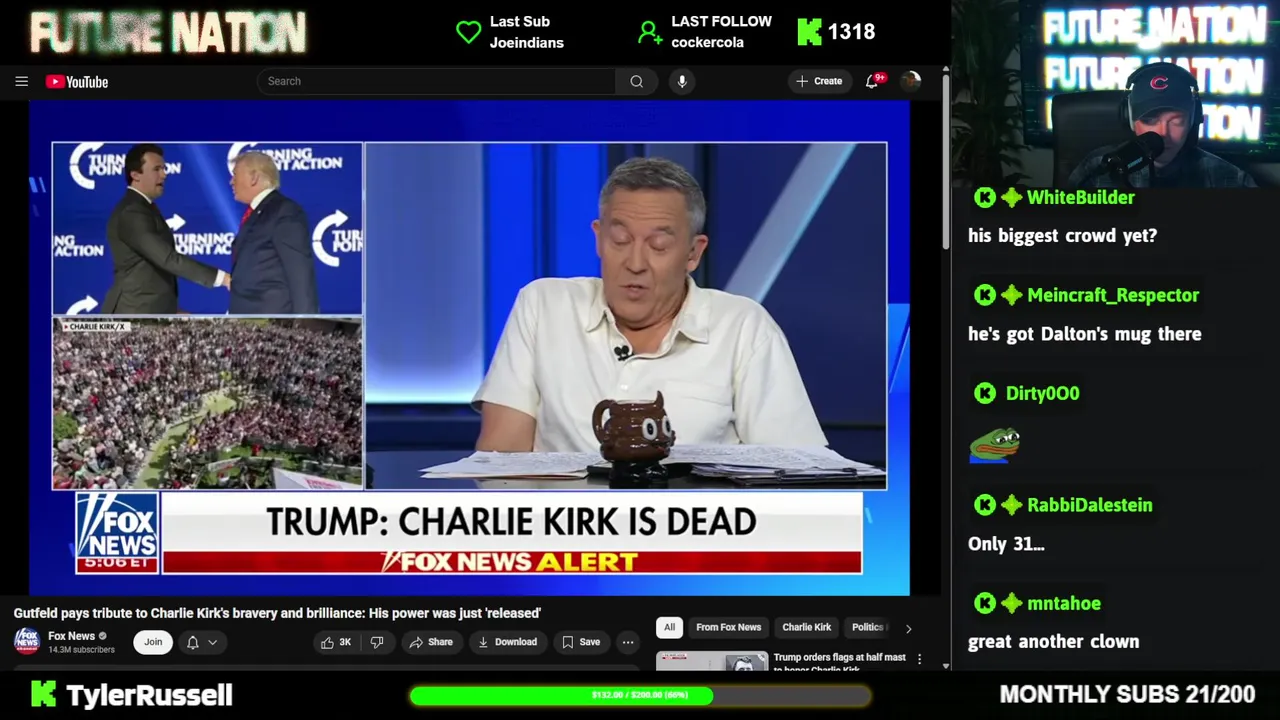This screenshot has height=720, width=1280.
Task: Click the video player to pause
Action: point(469,348)
